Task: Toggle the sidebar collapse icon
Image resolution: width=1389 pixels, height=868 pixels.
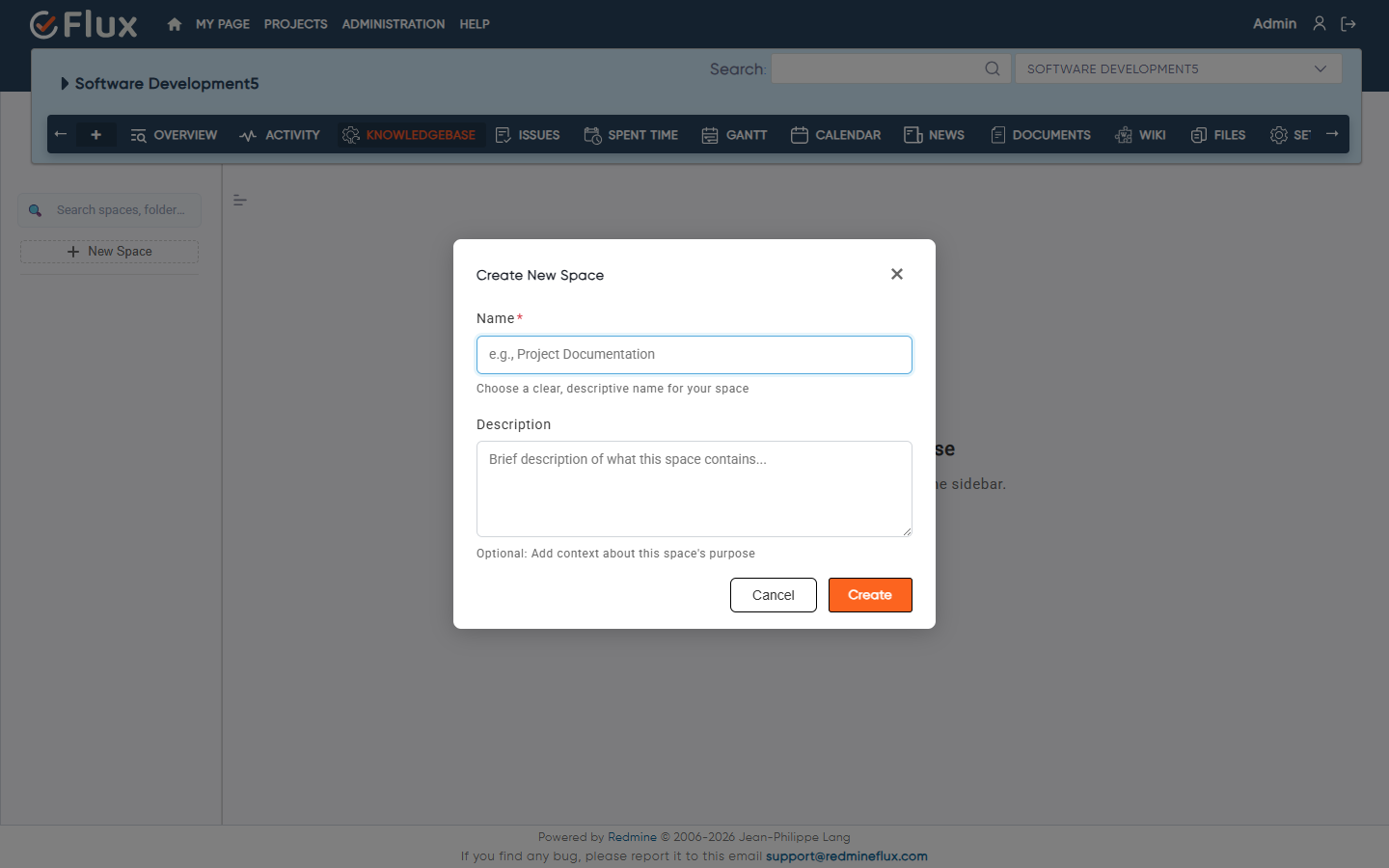Action: tap(240, 201)
